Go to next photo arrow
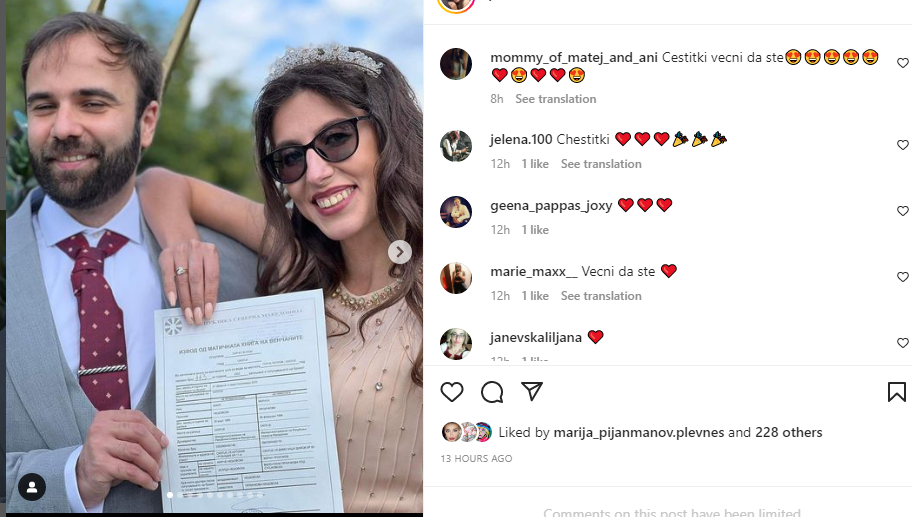The height and width of the screenshot is (517, 912). [x=400, y=252]
